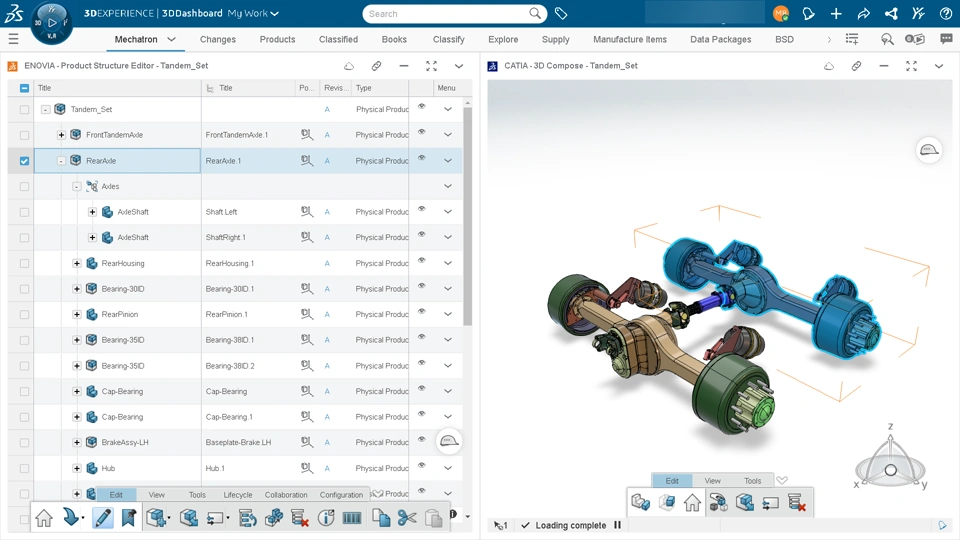960x540 pixels.
Task: Click the Paste clipboard icon
Action: click(433, 519)
